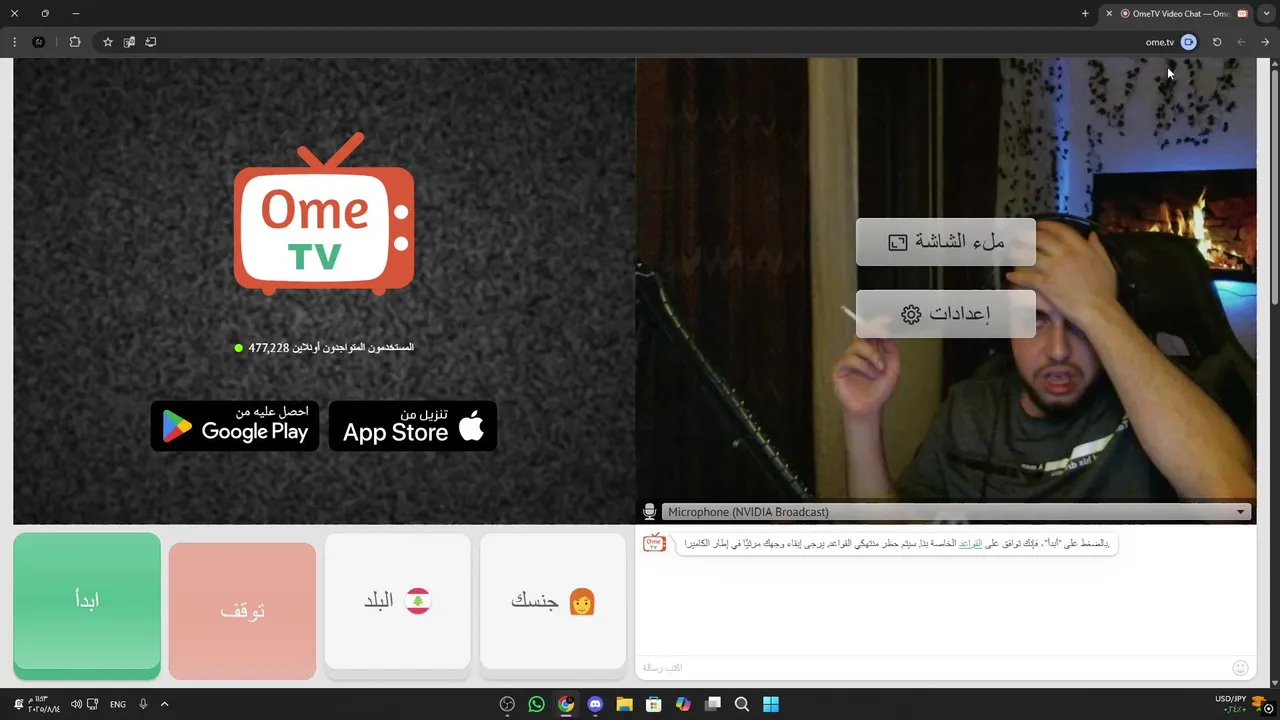
Task: Click the Lebanon flag icon
Action: (417, 601)
